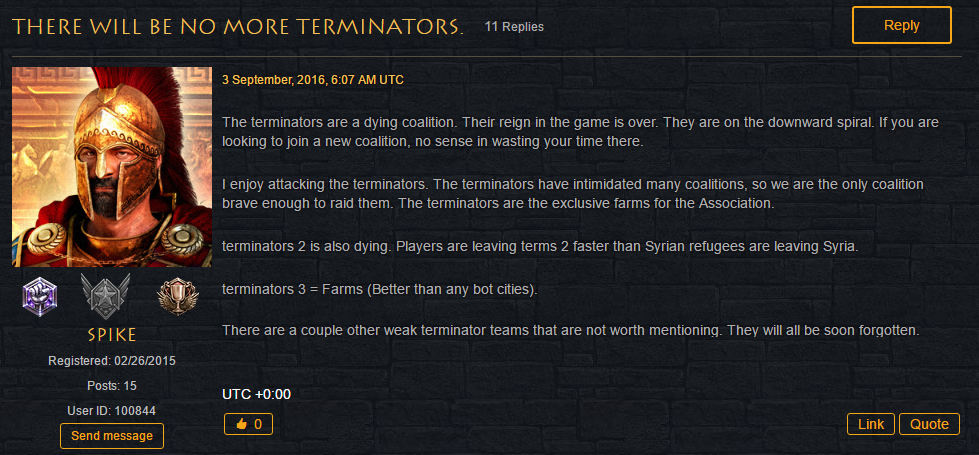Image resolution: width=979 pixels, height=455 pixels.
Task: Like the post with thumbs-up icon
Action: (248, 425)
